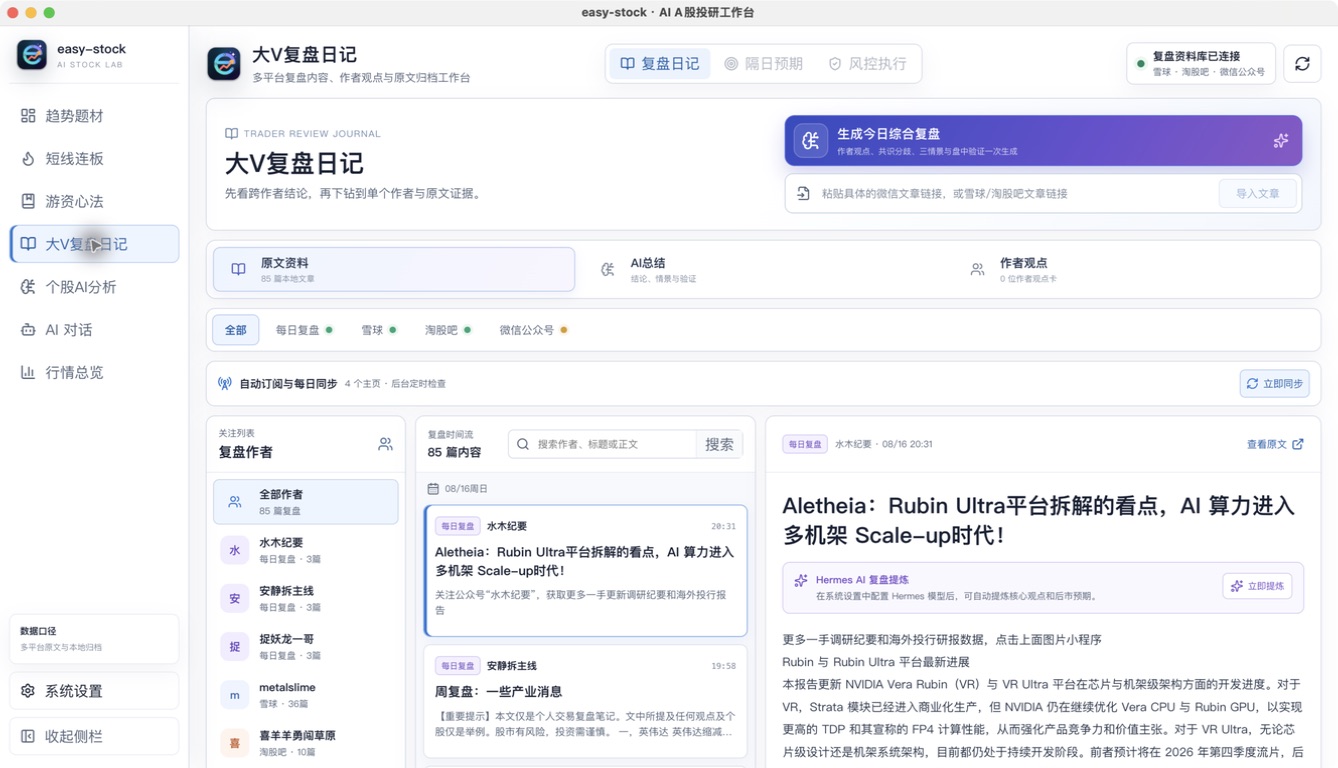Open 趋势题材 in the sidebar
Viewport: 1338px width, 768px height.
click(x=94, y=116)
